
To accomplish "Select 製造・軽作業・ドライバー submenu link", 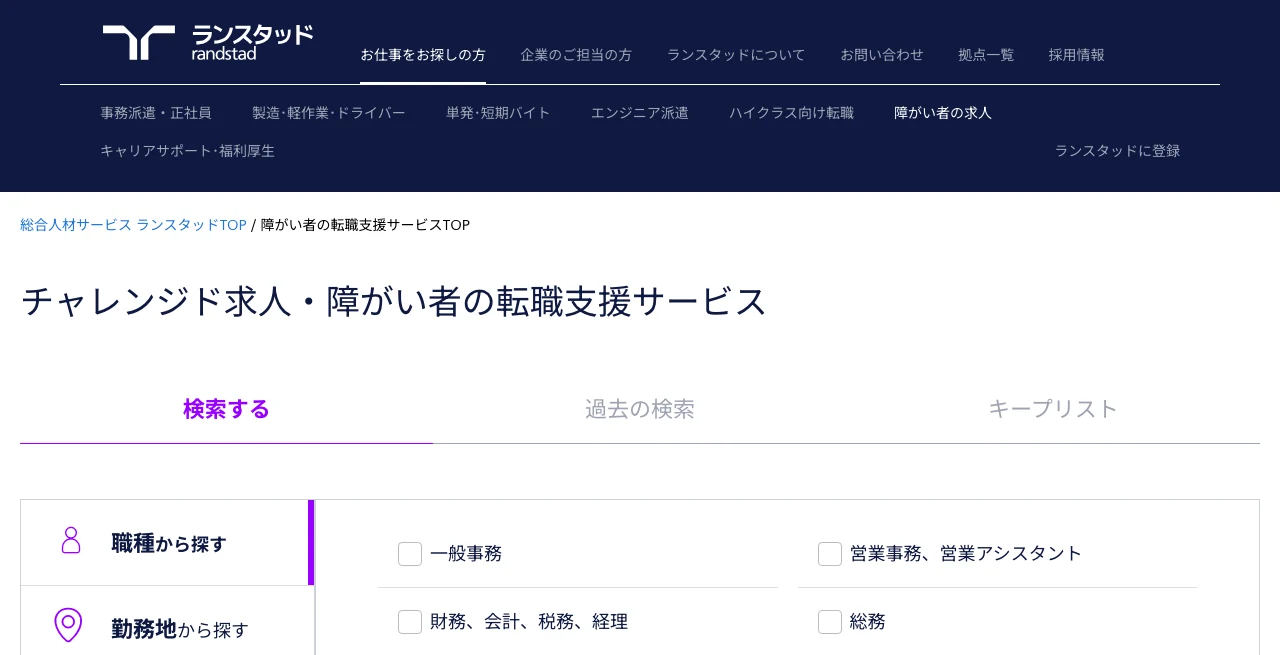I will [x=329, y=113].
